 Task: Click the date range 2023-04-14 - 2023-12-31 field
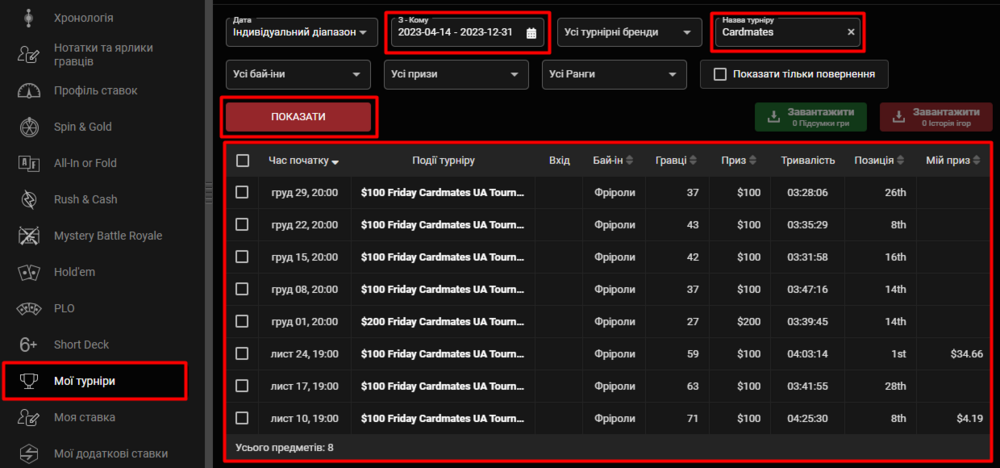click(467, 32)
